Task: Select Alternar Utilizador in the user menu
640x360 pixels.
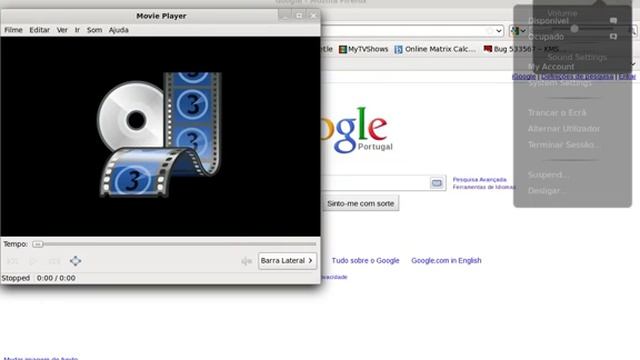Action: coord(564,129)
